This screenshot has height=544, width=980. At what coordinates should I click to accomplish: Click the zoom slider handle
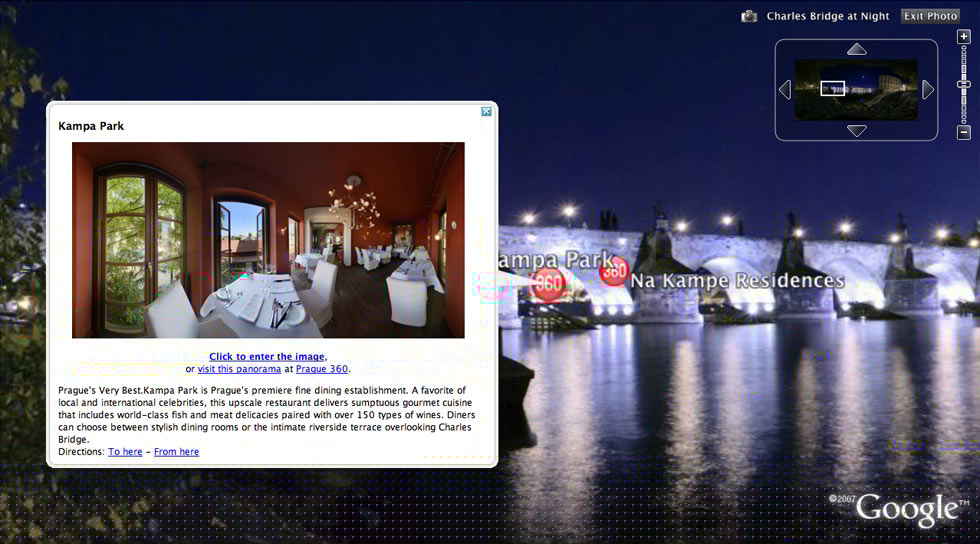(x=964, y=84)
